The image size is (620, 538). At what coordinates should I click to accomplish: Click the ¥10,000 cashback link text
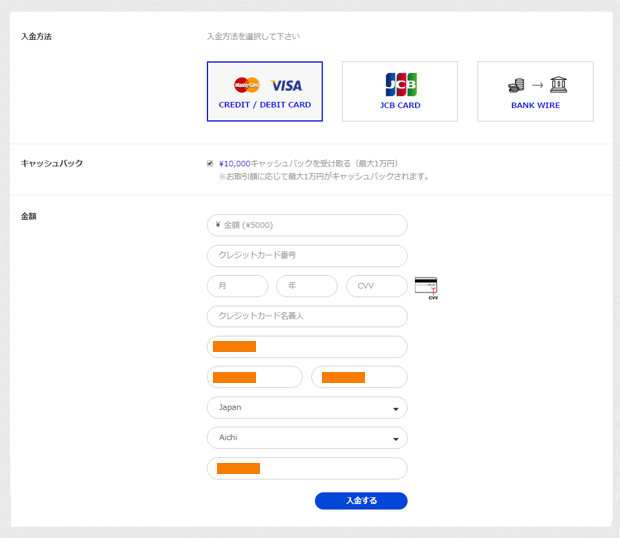[234, 163]
